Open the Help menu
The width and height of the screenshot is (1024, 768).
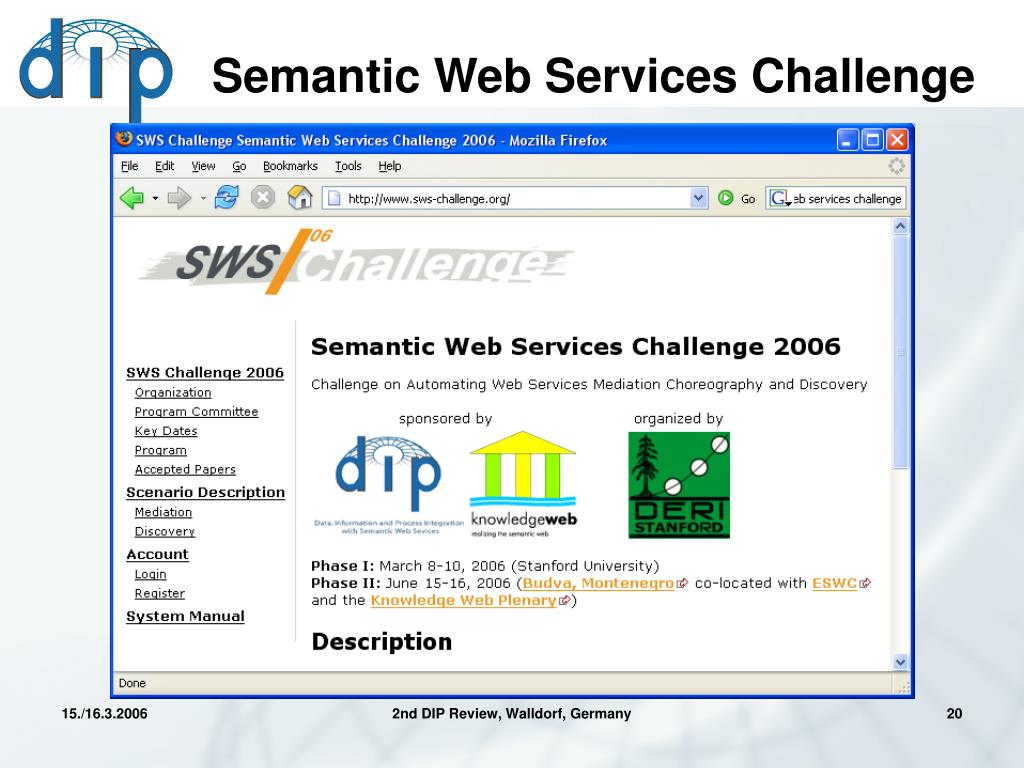click(x=390, y=166)
